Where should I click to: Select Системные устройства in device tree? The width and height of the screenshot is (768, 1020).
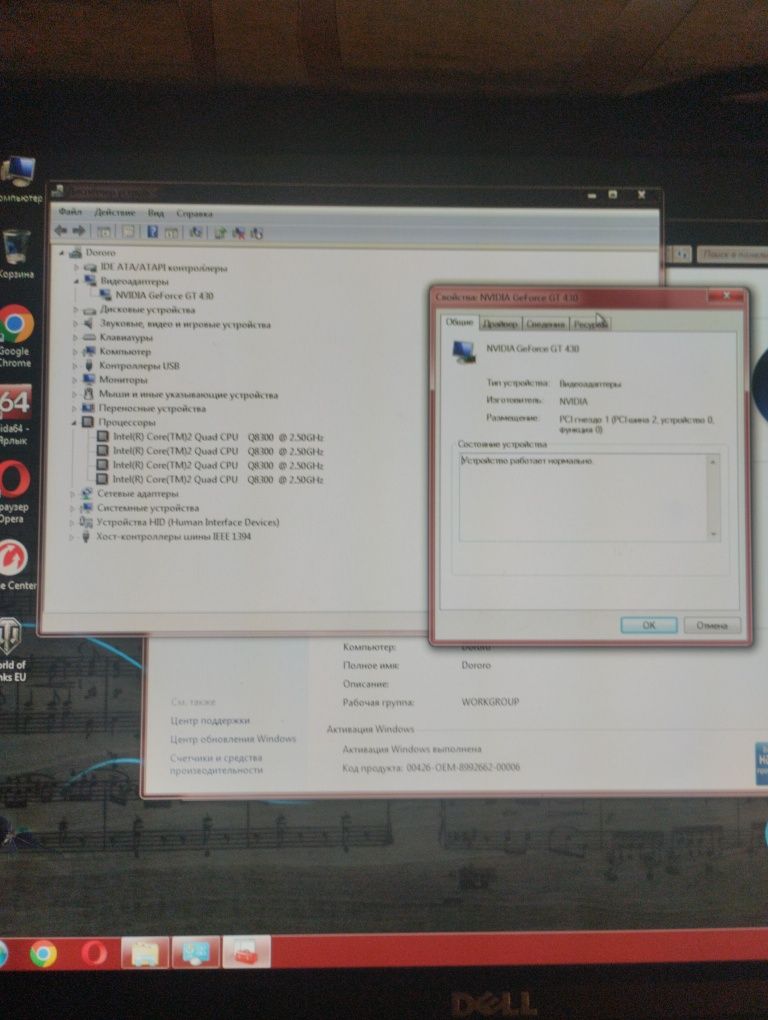tap(148, 508)
